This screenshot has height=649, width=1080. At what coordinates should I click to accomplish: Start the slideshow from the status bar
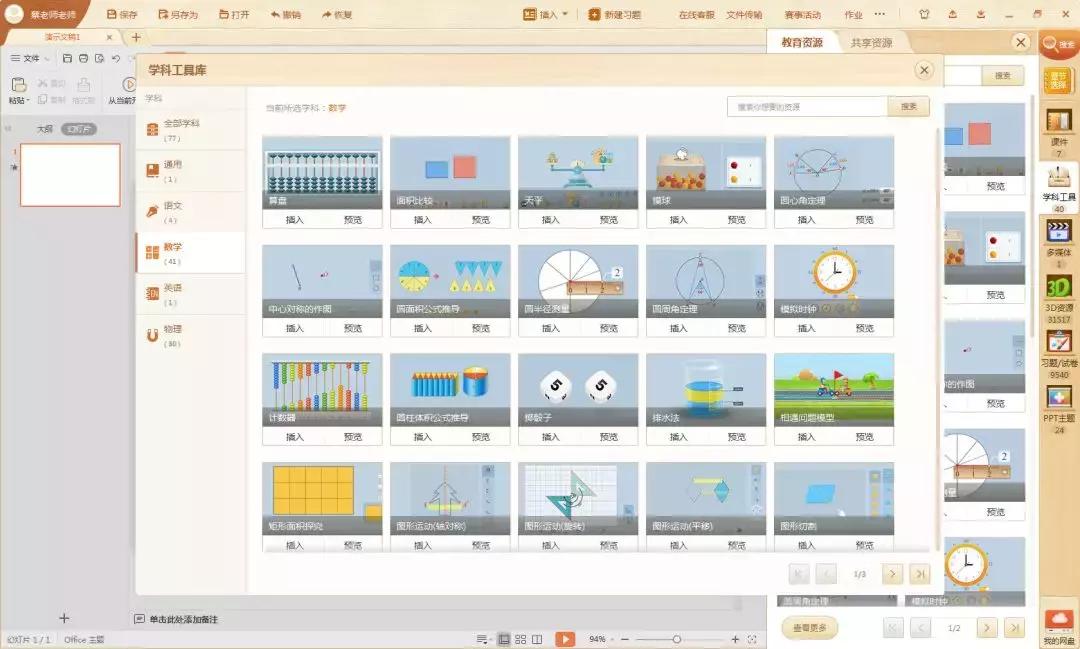point(565,638)
